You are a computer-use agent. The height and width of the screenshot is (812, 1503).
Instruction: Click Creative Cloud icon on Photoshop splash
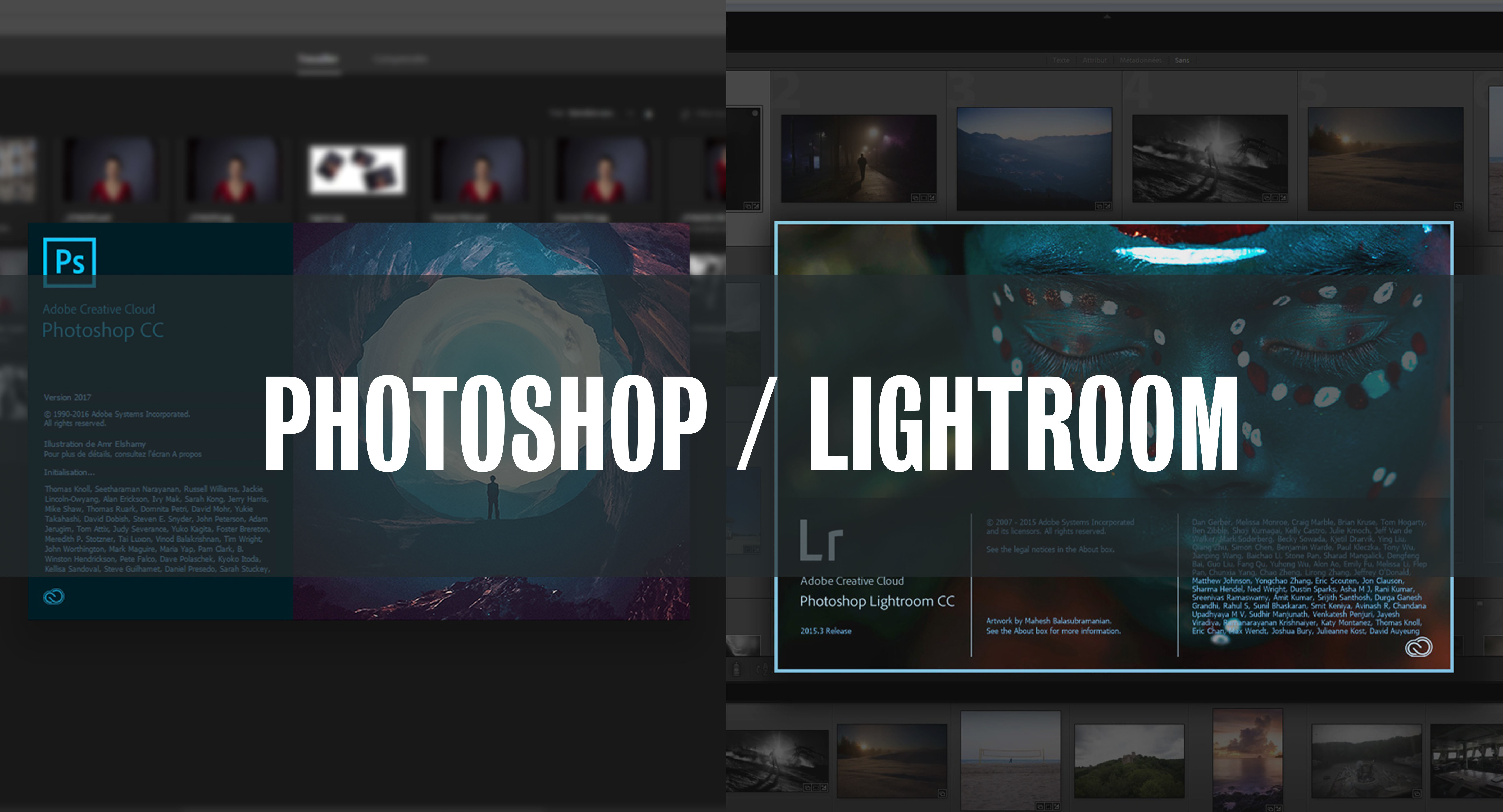click(x=54, y=596)
